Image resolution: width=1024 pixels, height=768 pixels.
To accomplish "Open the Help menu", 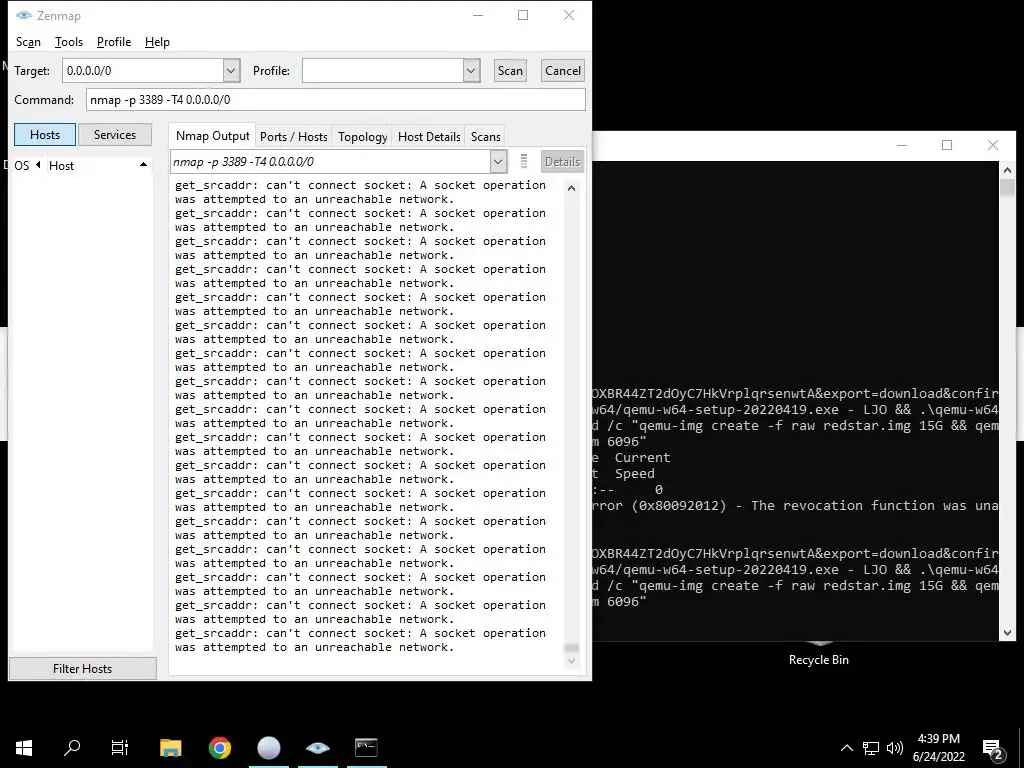I will pyautogui.click(x=157, y=42).
